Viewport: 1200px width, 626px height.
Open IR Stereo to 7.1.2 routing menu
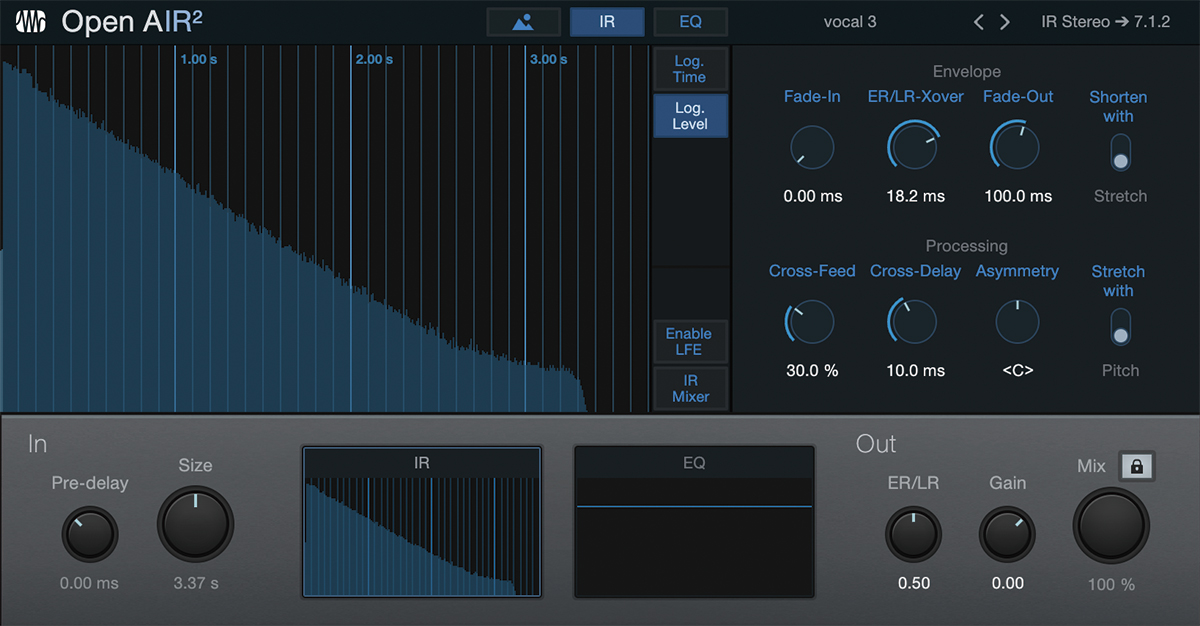(x=1106, y=21)
